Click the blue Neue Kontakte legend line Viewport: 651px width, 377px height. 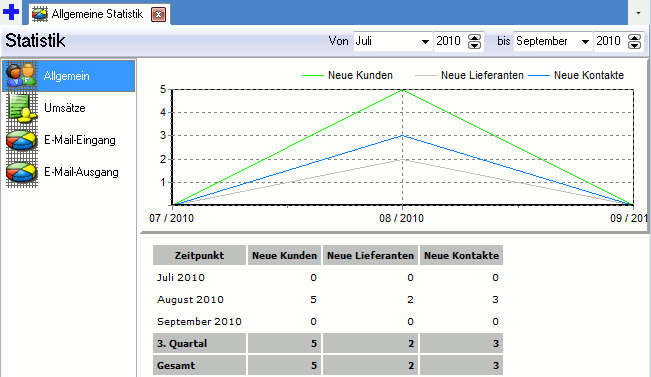(x=538, y=76)
